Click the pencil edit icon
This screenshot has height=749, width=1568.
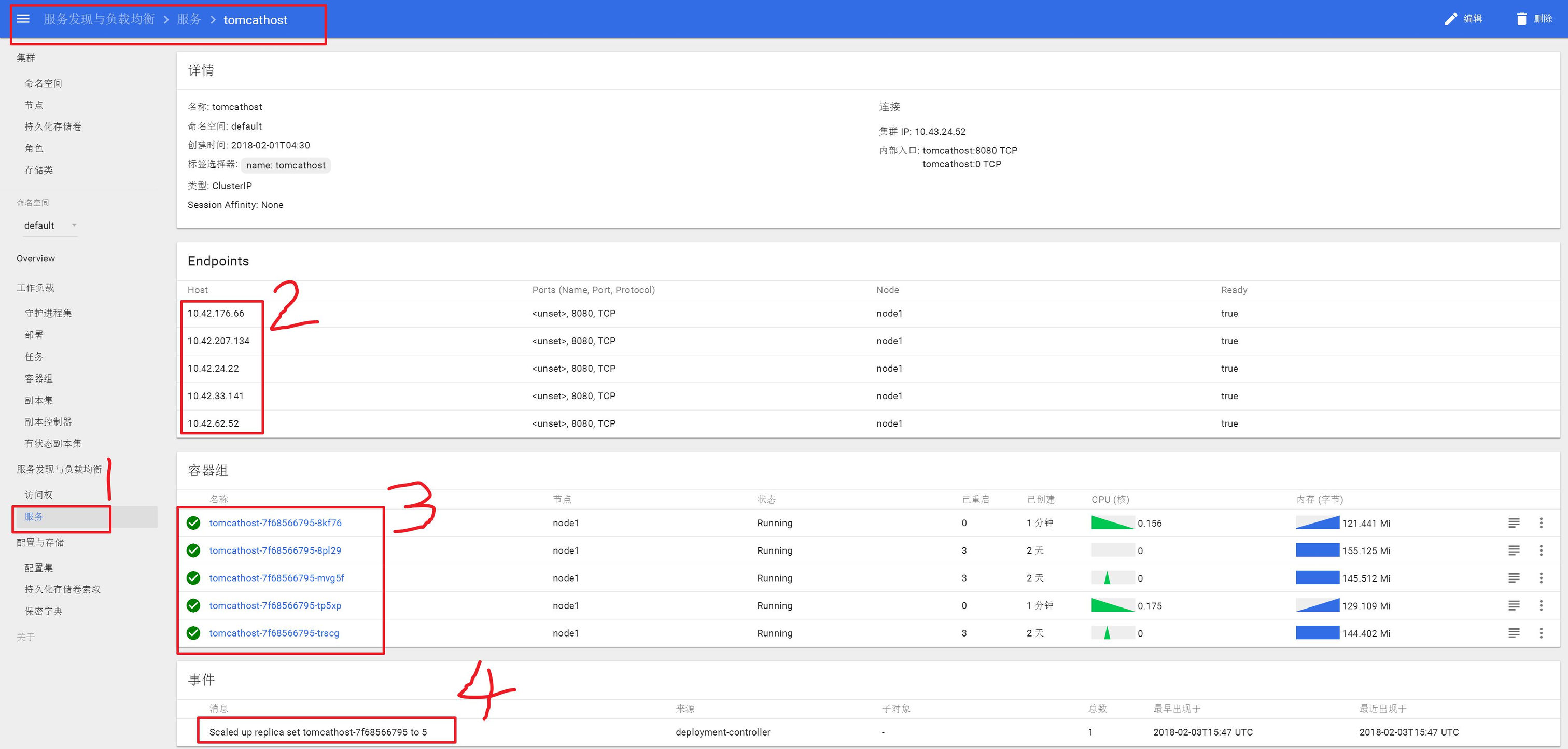pyautogui.click(x=1450, y=19)
